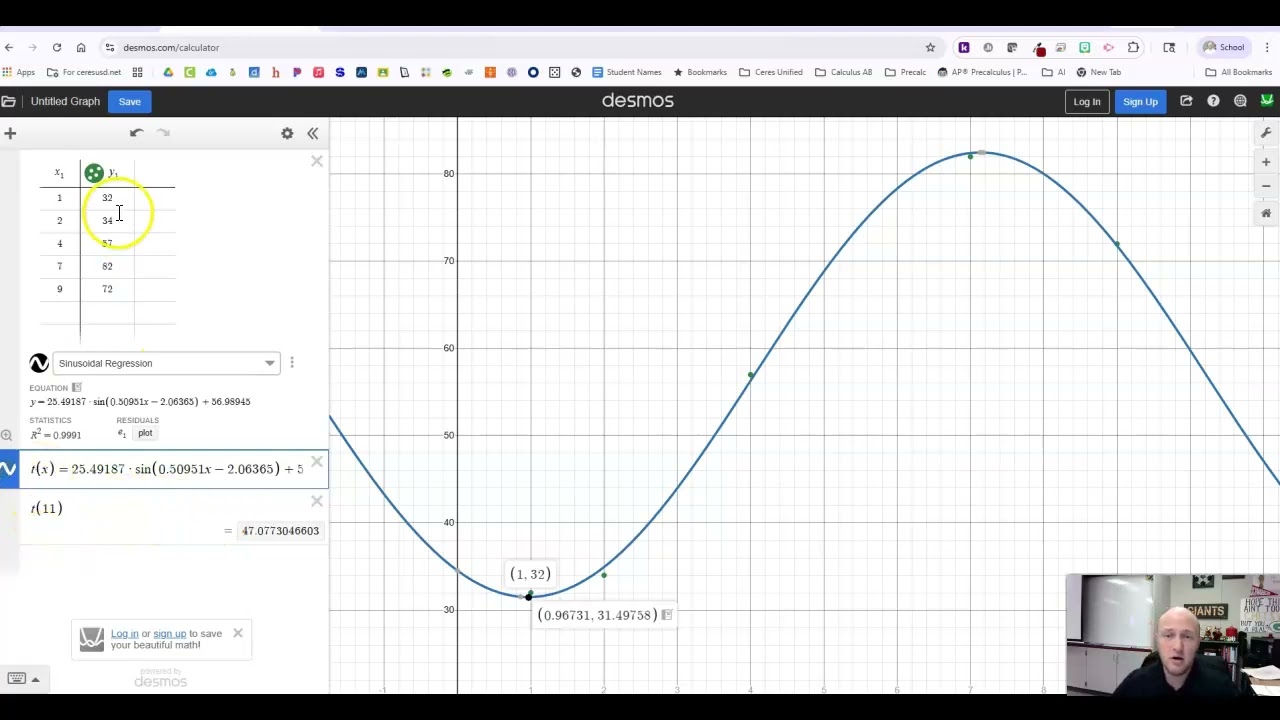Open the Sinusoidal Regression type dropdown
Image resolution: width=1280 pixels, height=720 pixels.
[x=166, y=363]
